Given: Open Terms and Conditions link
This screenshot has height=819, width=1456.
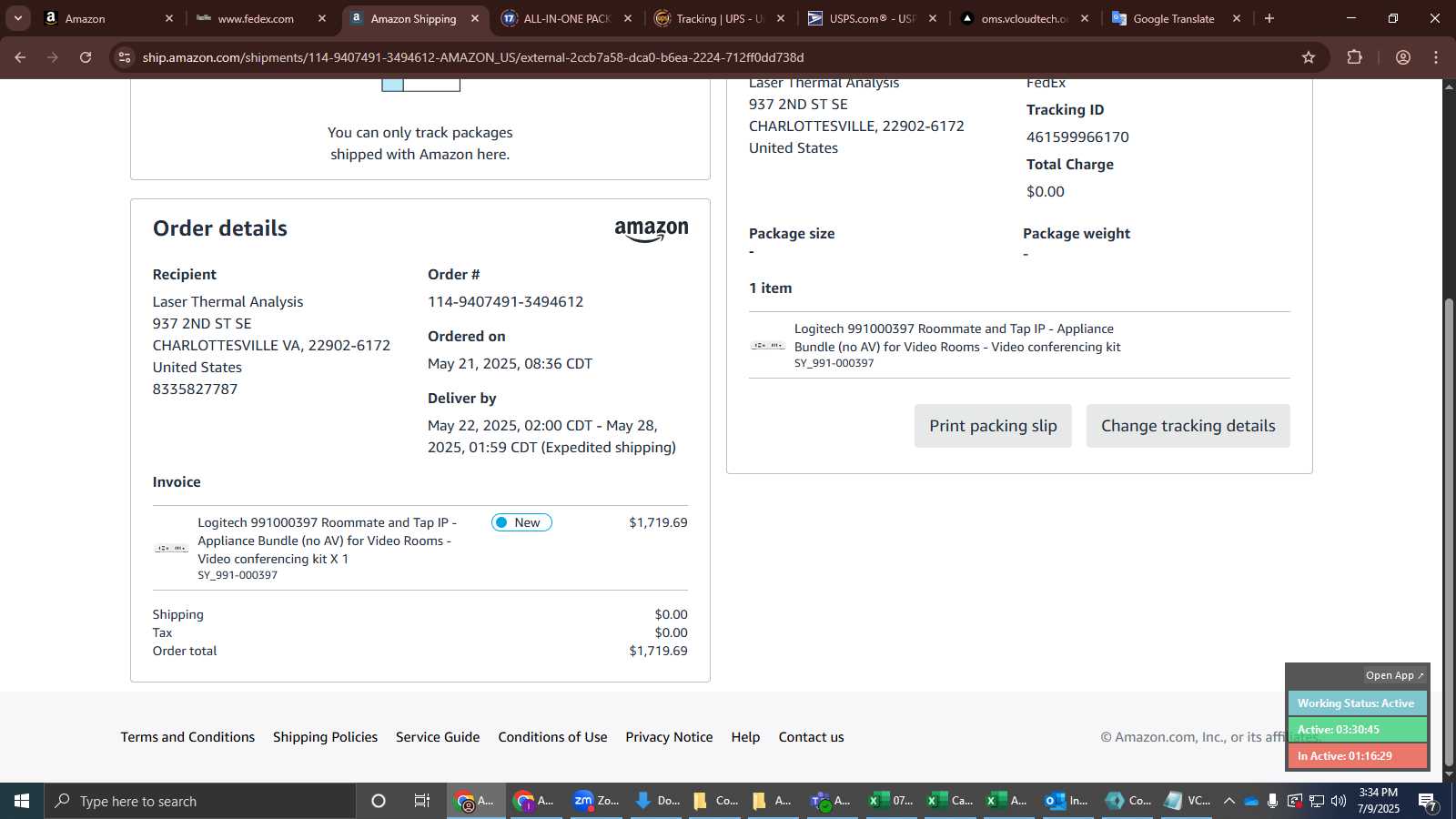Looking at the screenshot, I should 187,737.
